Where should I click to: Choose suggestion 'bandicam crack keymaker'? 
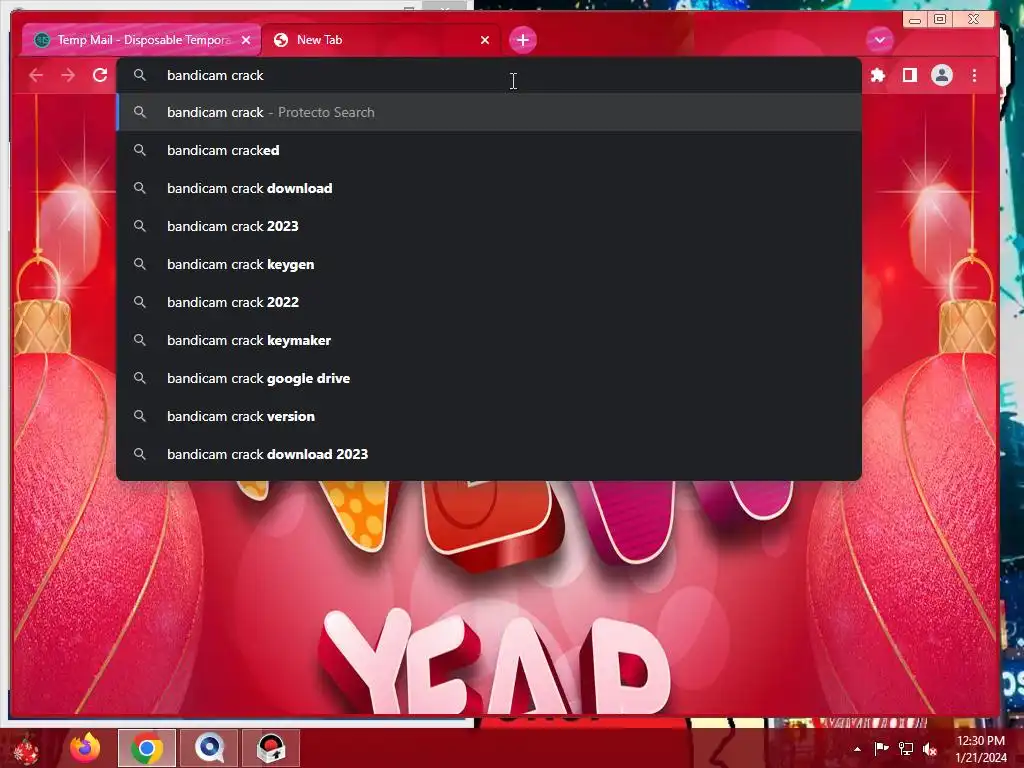pyautogui.click(x=488, y=340)
